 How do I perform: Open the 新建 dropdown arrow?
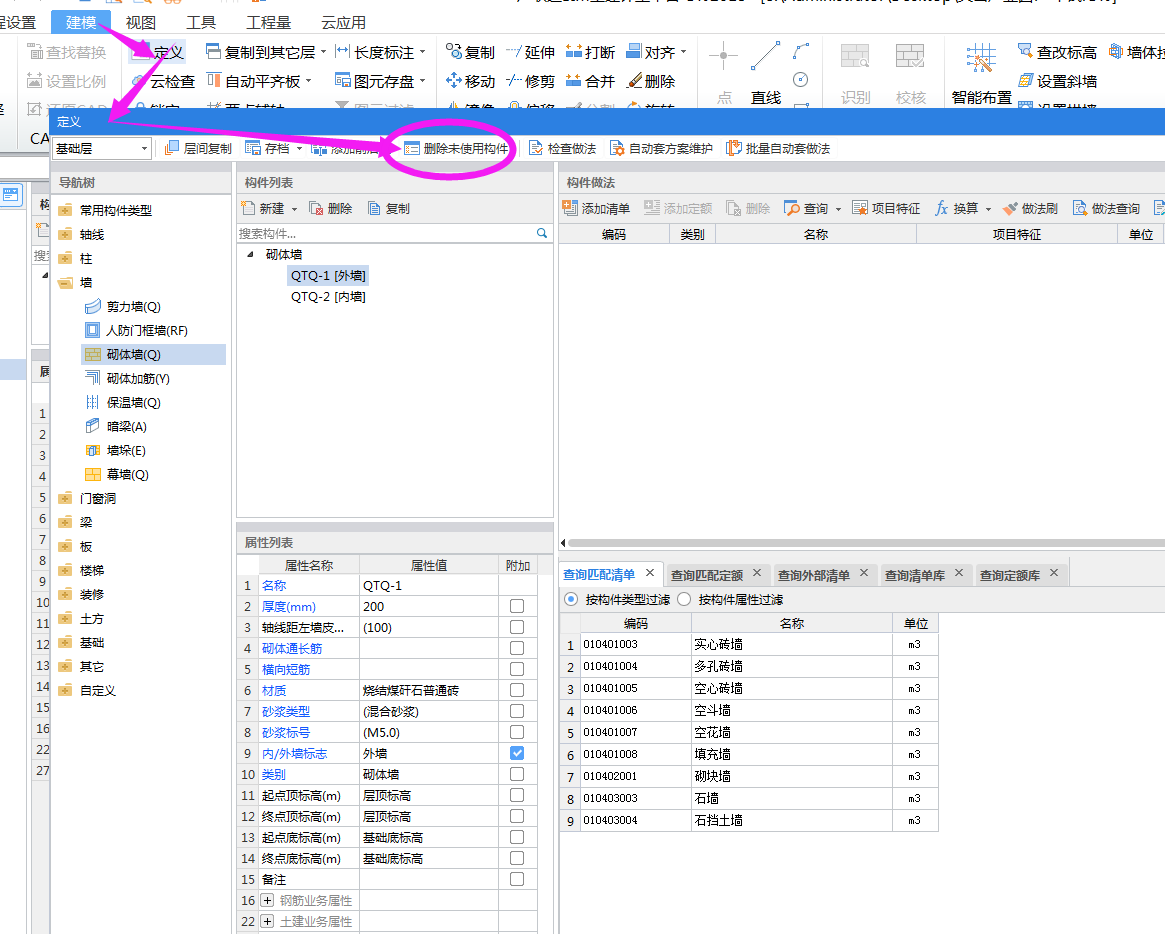pos(294,210)
